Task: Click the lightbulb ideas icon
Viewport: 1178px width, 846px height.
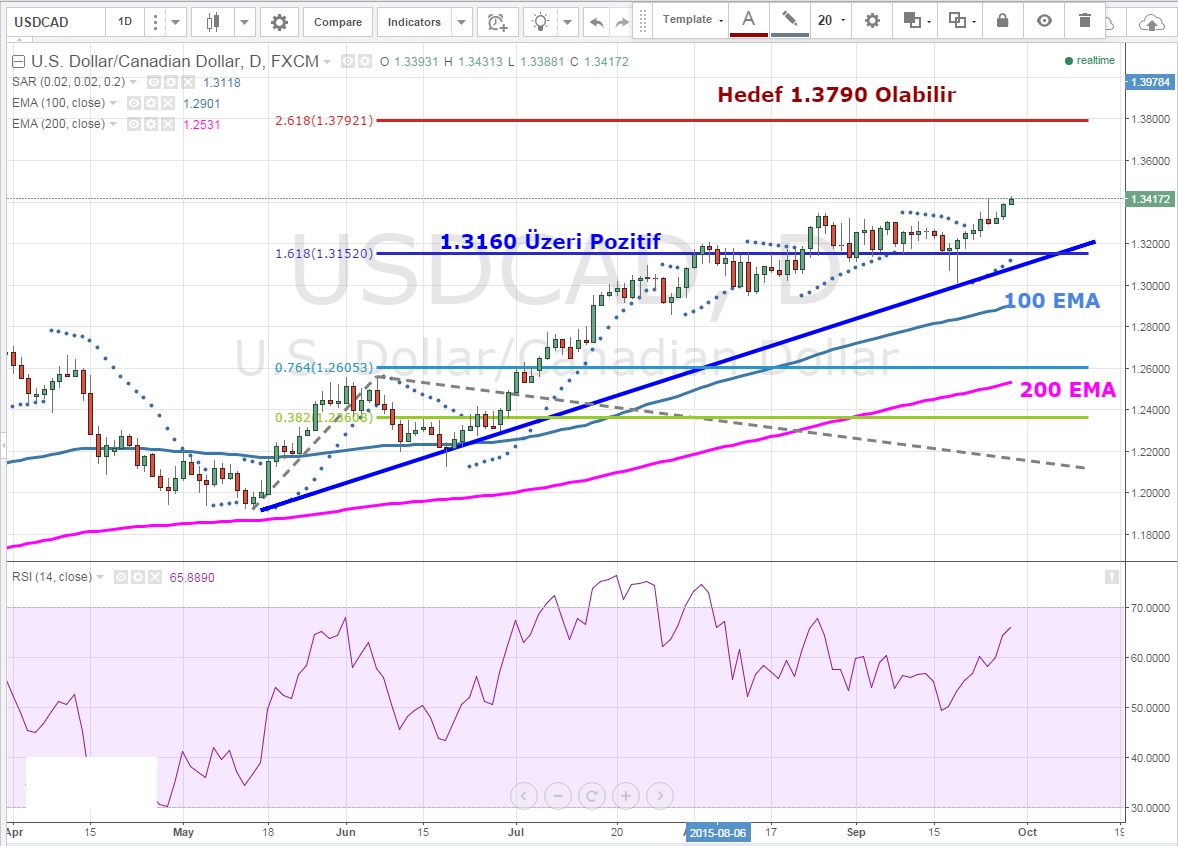Action: pyautogui.click(x=541, y=22)
